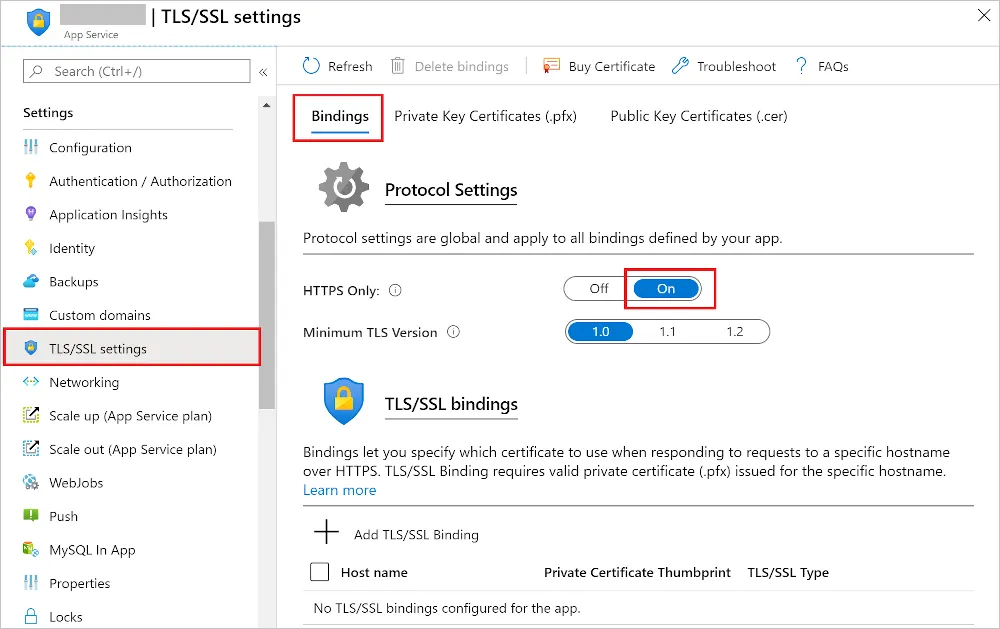
Task: Collapse the sidebar using the double chevron
Action: 262,71
